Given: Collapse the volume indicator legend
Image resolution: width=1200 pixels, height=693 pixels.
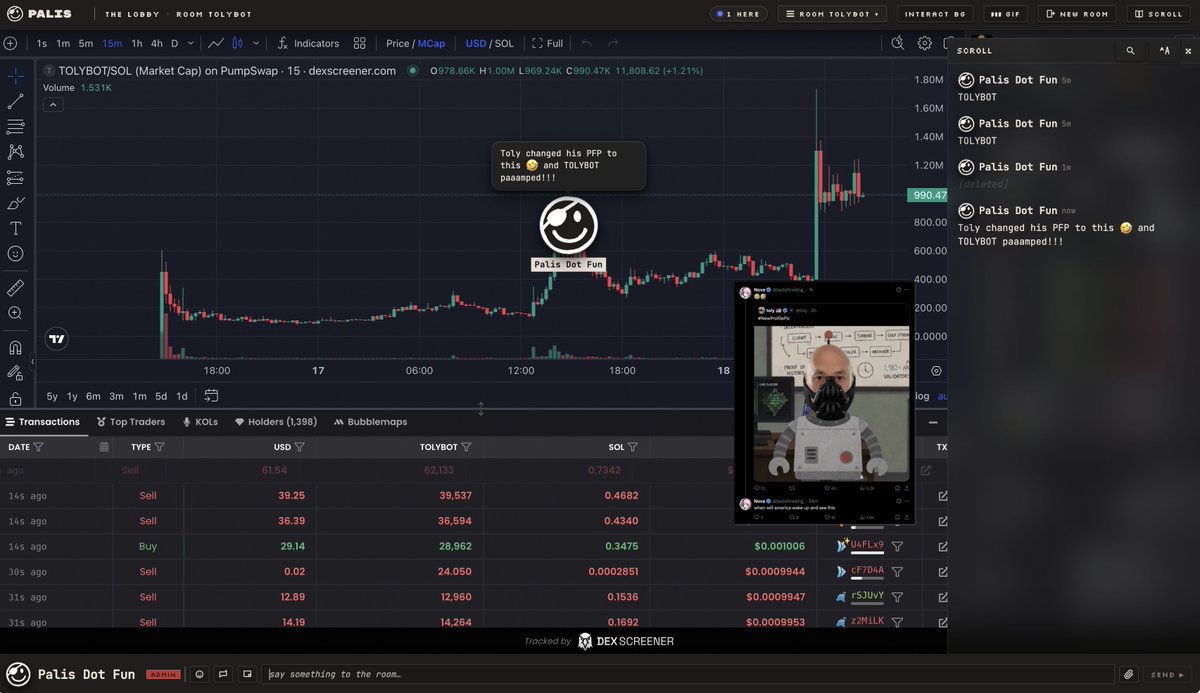Looking at the screenshot, I should coord(53,104).
